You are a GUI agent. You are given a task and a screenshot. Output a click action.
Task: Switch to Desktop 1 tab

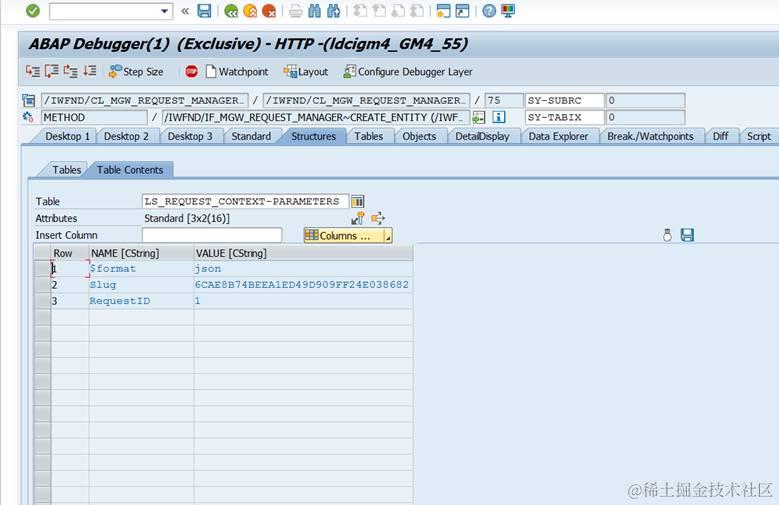coord(67,136)
